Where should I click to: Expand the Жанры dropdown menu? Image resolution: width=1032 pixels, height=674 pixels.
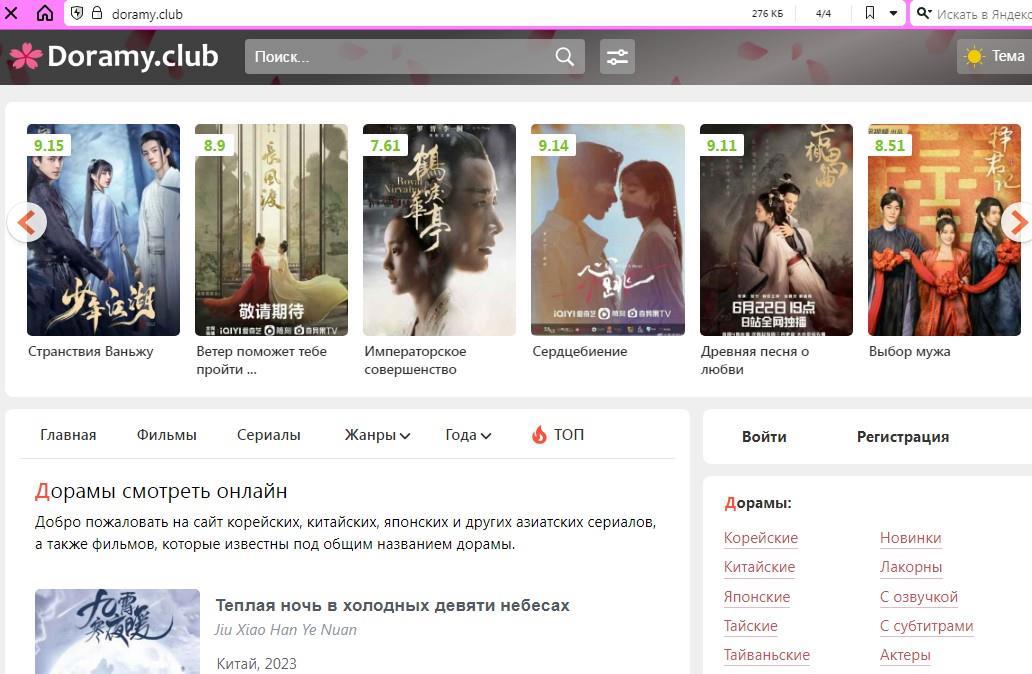pyautogui.click(x=377, y=435)
